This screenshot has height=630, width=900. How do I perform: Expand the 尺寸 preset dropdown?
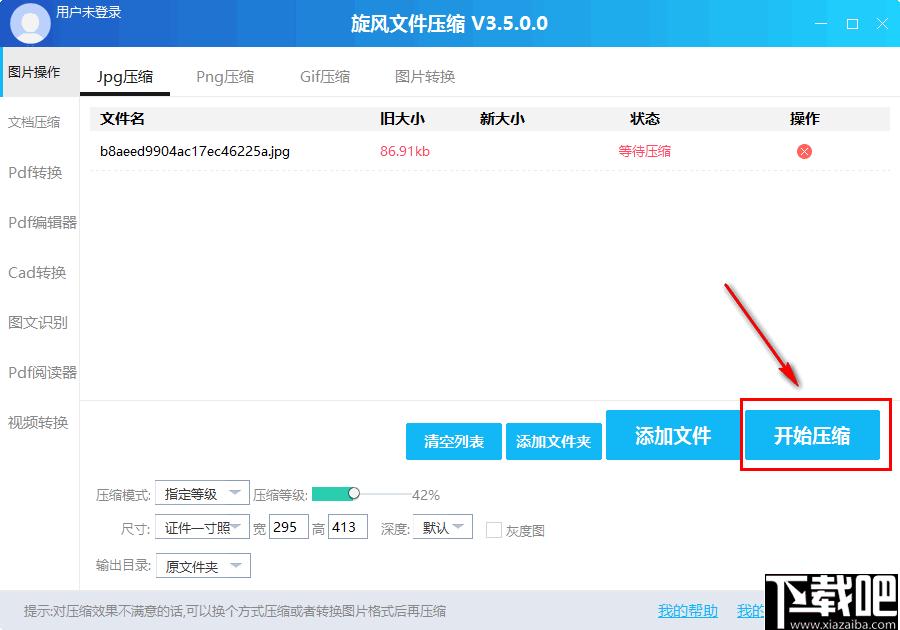click(202, 527)
